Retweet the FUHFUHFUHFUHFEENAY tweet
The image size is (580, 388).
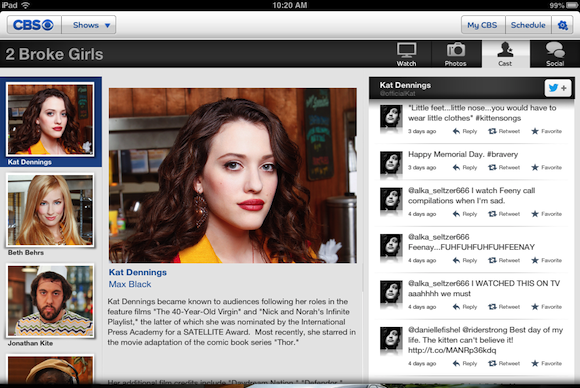[504, 260]
